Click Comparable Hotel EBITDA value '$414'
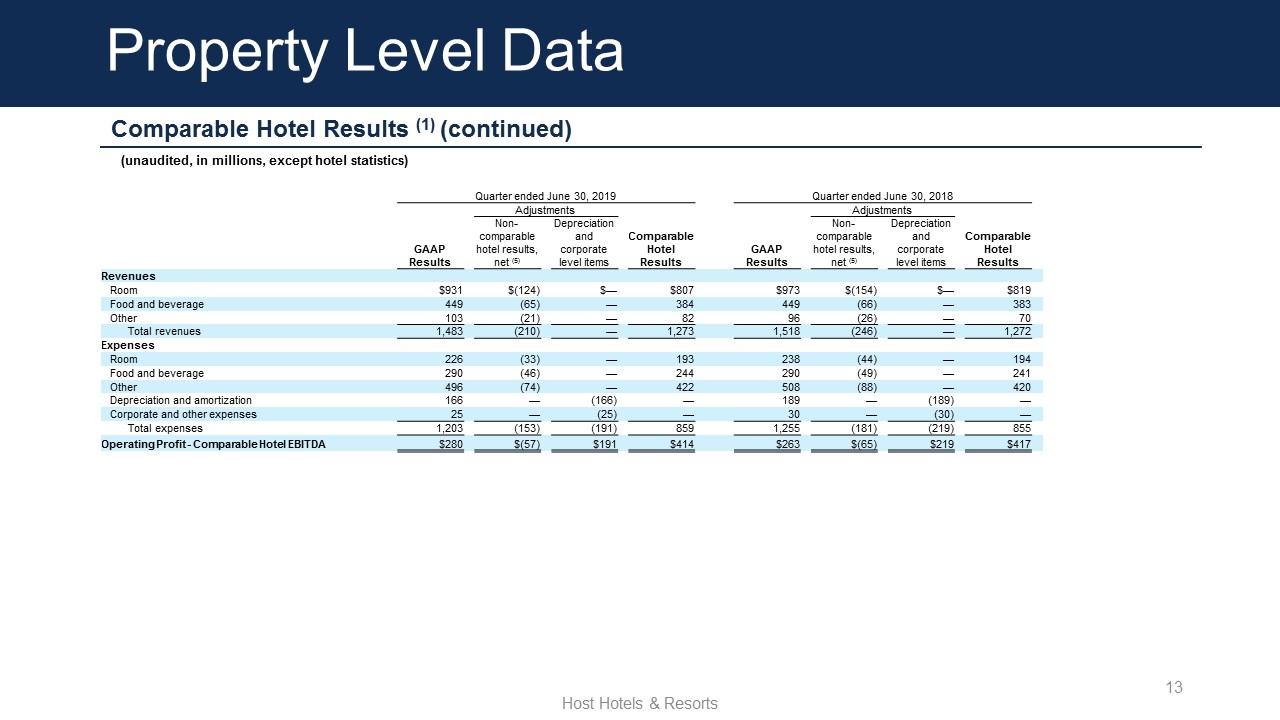 click(x=681, y=444)
